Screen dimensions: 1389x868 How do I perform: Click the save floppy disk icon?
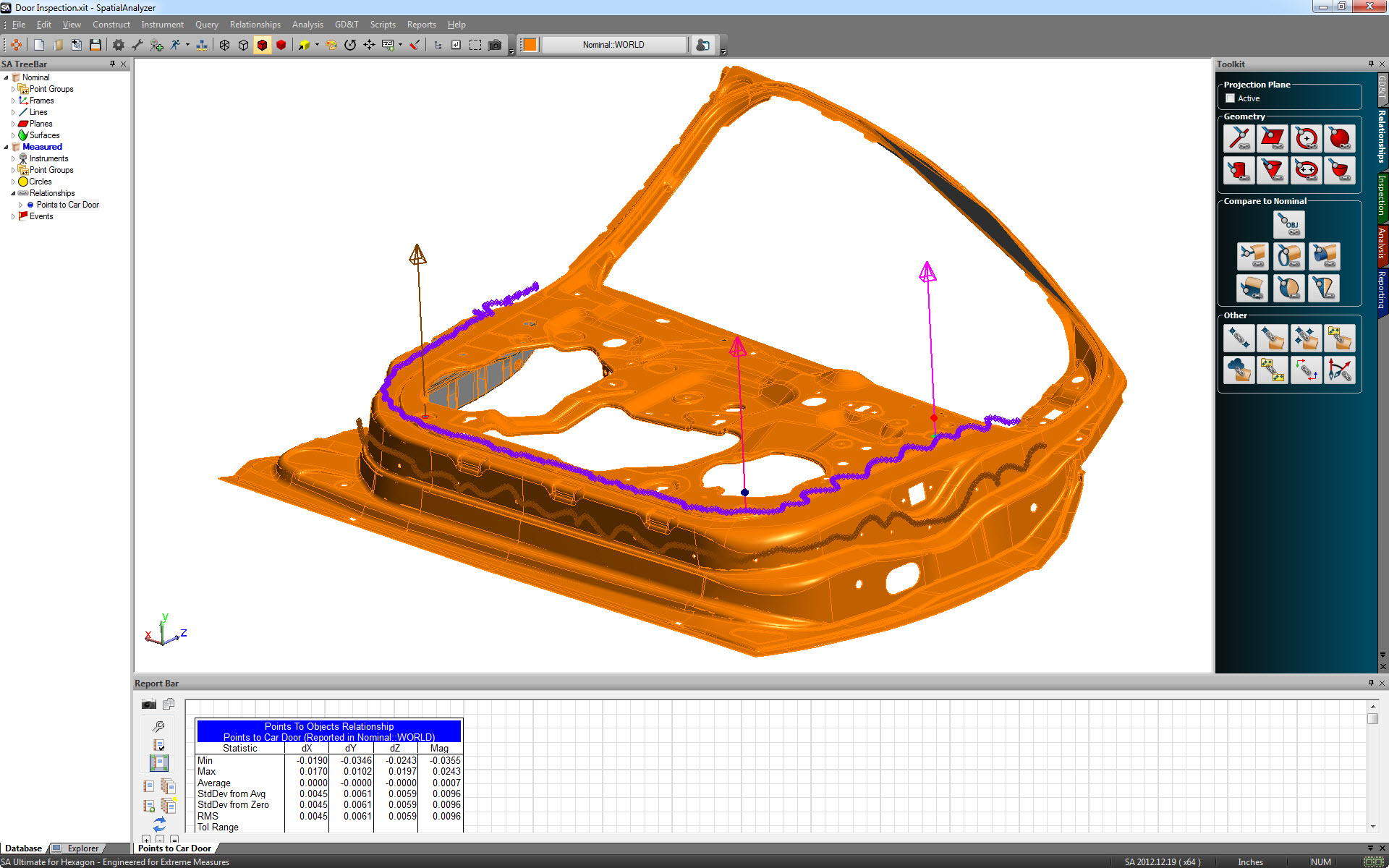[x=95, y=45]
